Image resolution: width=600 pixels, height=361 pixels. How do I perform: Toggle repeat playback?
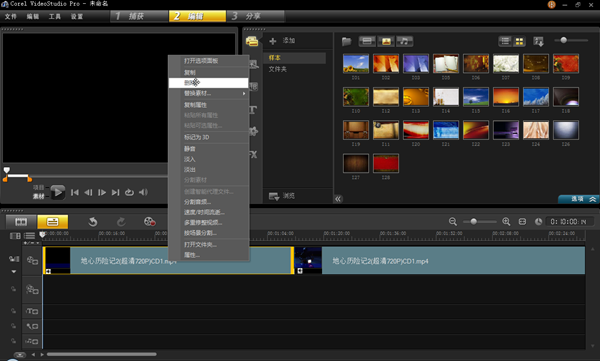coord(129,192)
